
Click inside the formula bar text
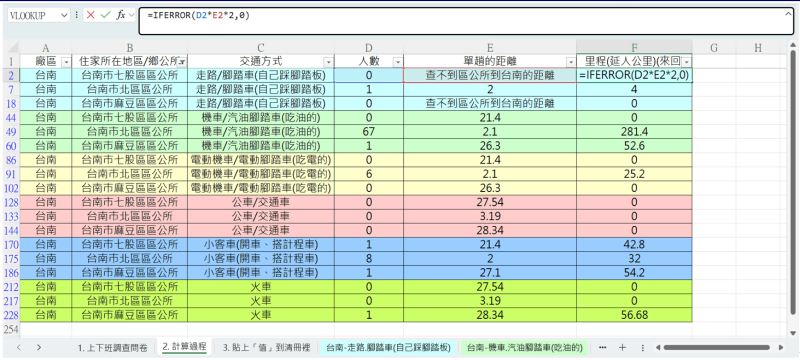pos(198,15)
